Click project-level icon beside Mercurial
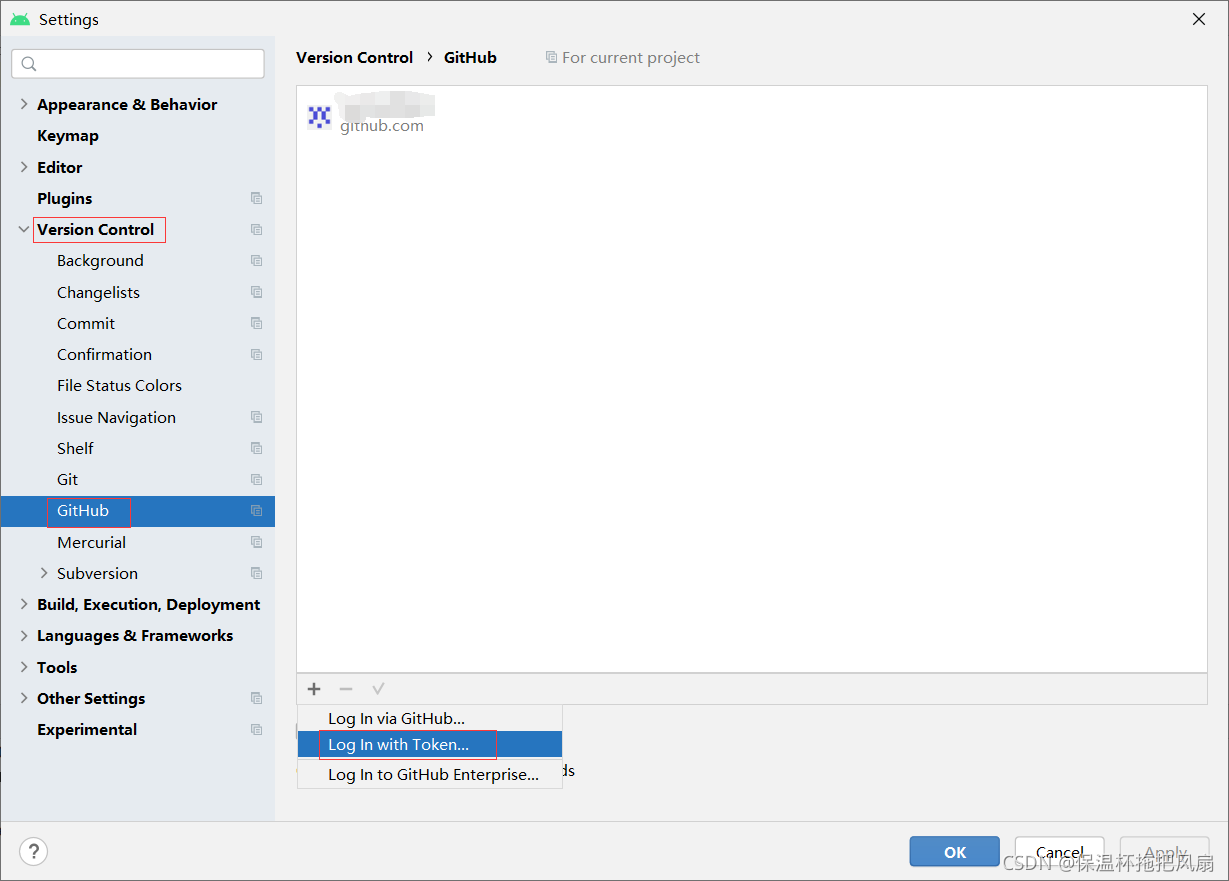This screenshot has height=881, width=1229. point(257,542)
